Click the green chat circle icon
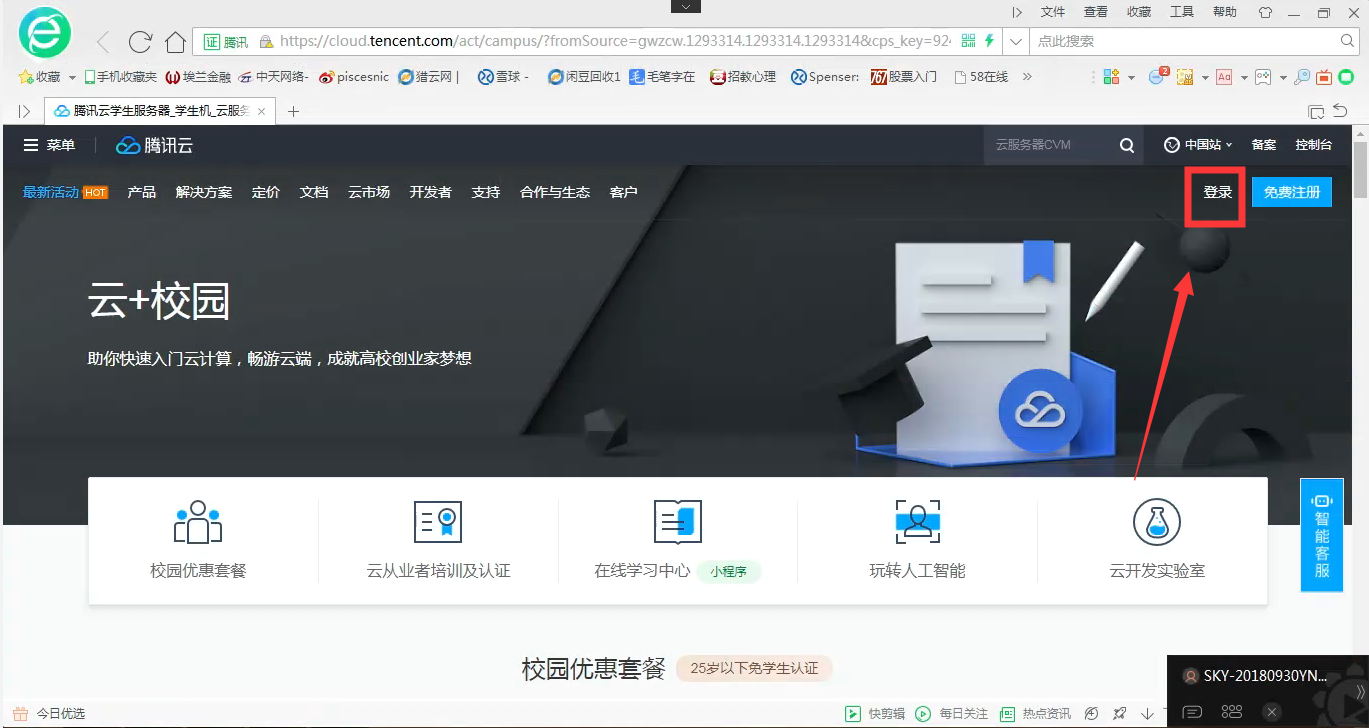This screenshot has height=728, width=1369. tap(1347, 77)
